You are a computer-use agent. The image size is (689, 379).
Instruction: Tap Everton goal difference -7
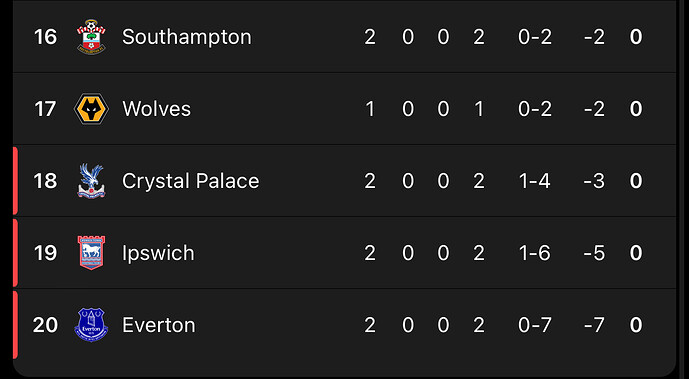click(594, 325)
